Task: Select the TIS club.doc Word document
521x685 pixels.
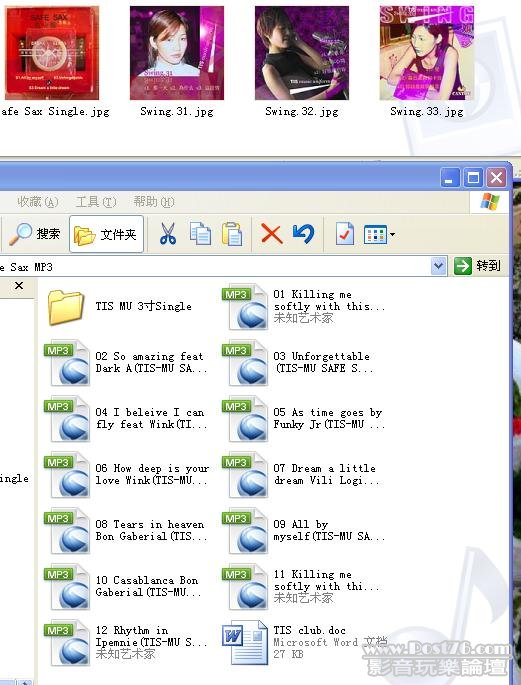Action: click(305, 642)
